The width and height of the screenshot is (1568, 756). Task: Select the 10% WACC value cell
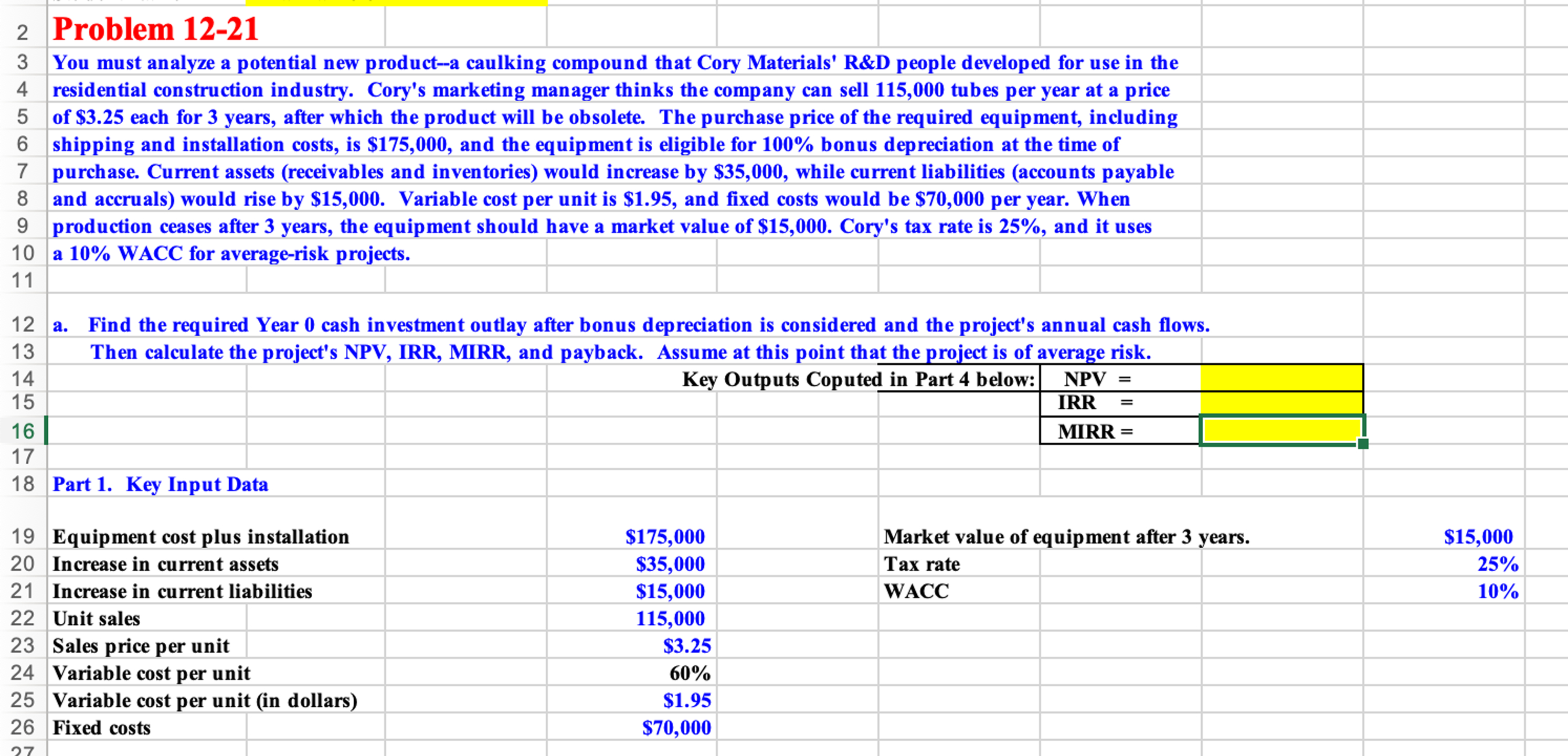[x=1497, y=591]
